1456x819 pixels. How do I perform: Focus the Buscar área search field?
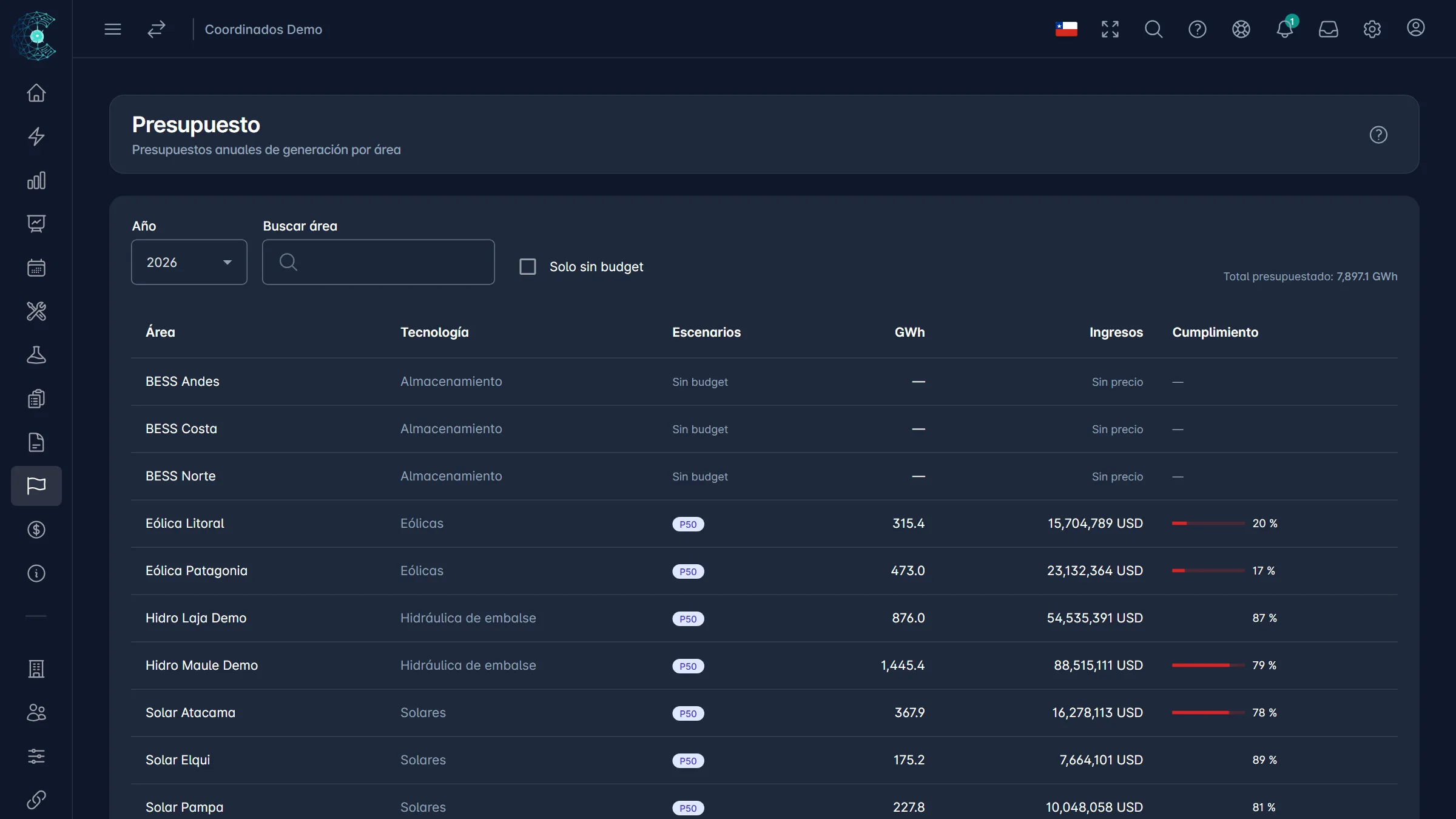(379, 262)
